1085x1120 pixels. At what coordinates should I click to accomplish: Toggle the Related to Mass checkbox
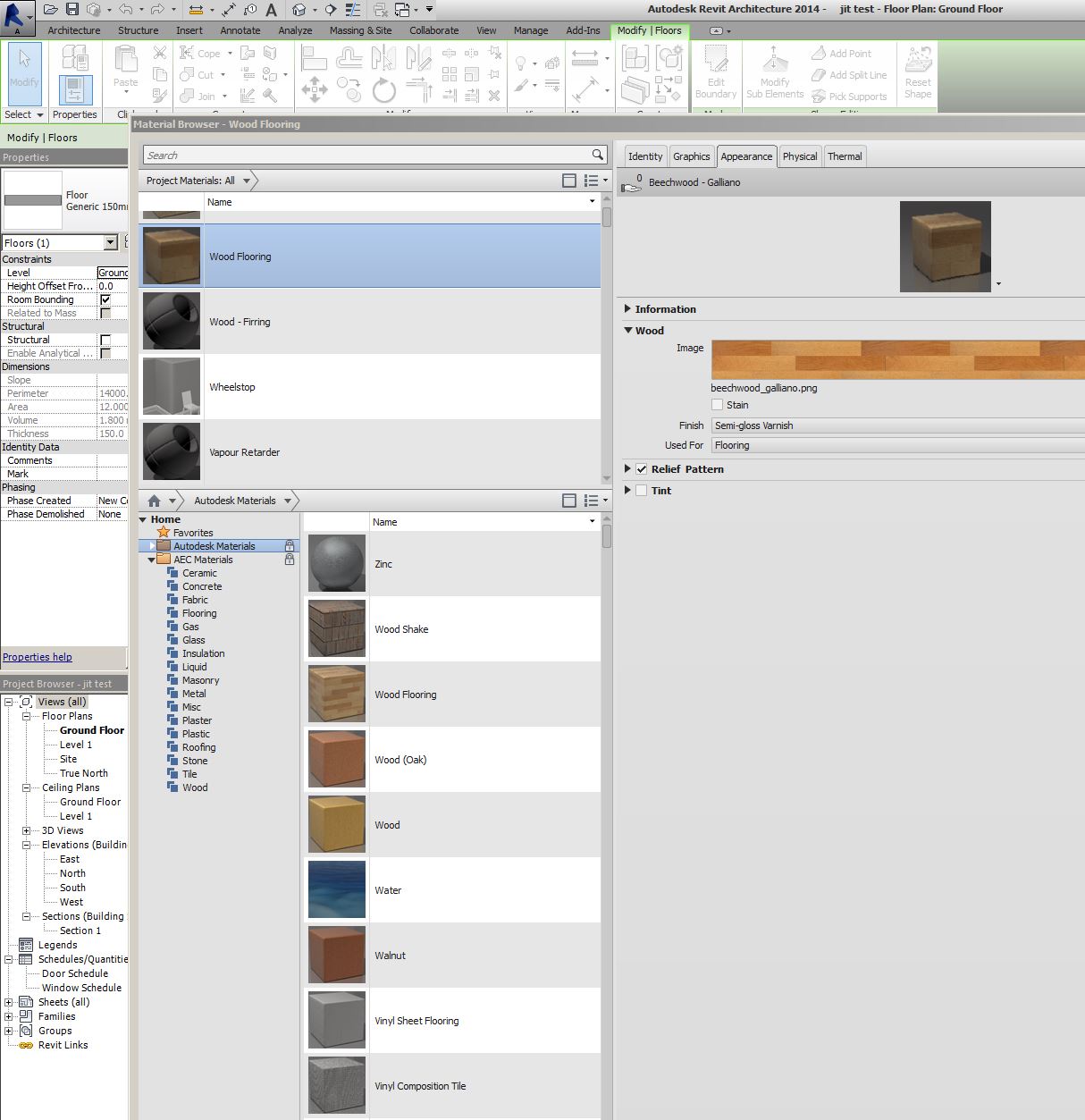click(x=105, y=313)
